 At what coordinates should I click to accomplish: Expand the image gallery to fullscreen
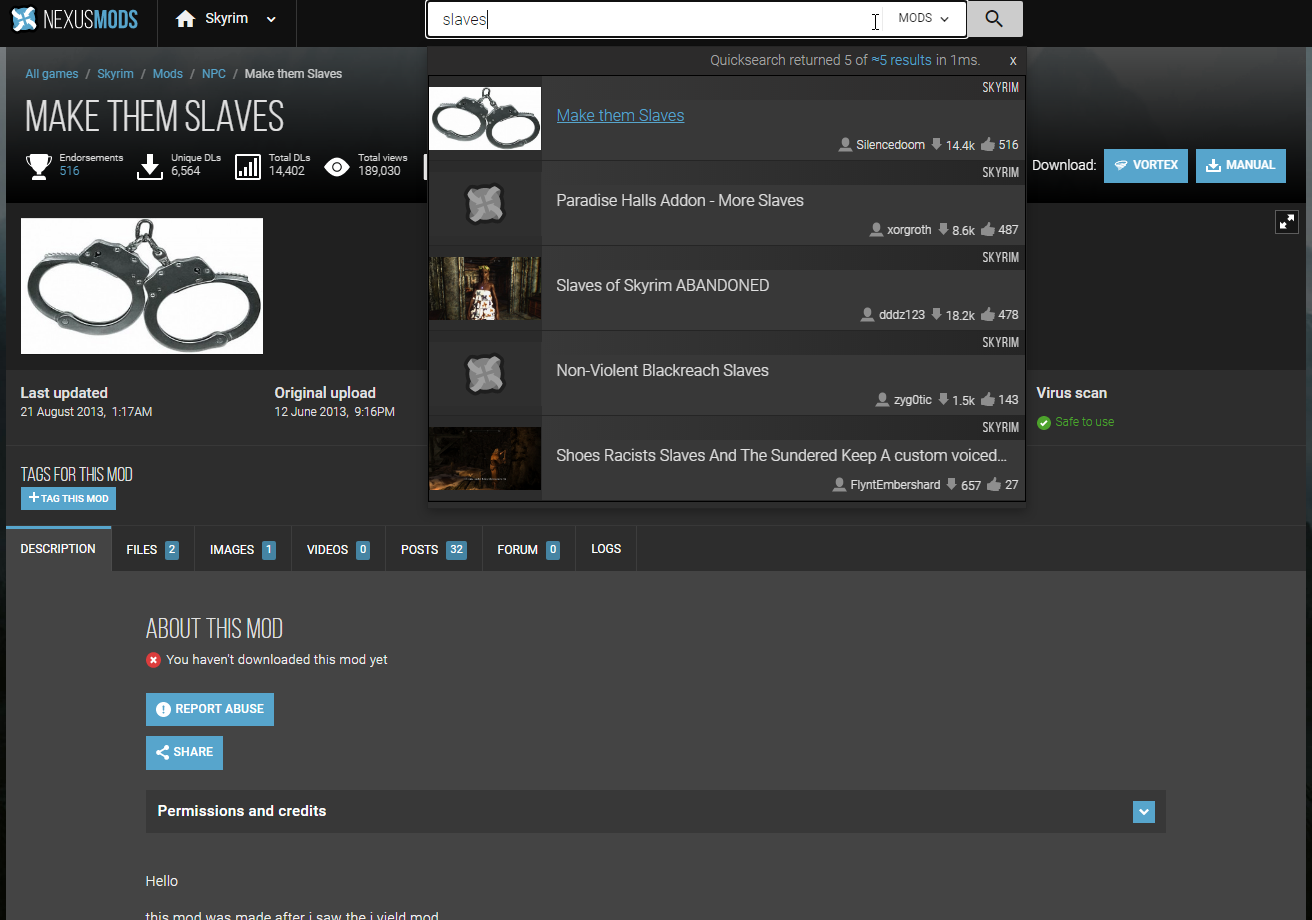(1287, 222)
